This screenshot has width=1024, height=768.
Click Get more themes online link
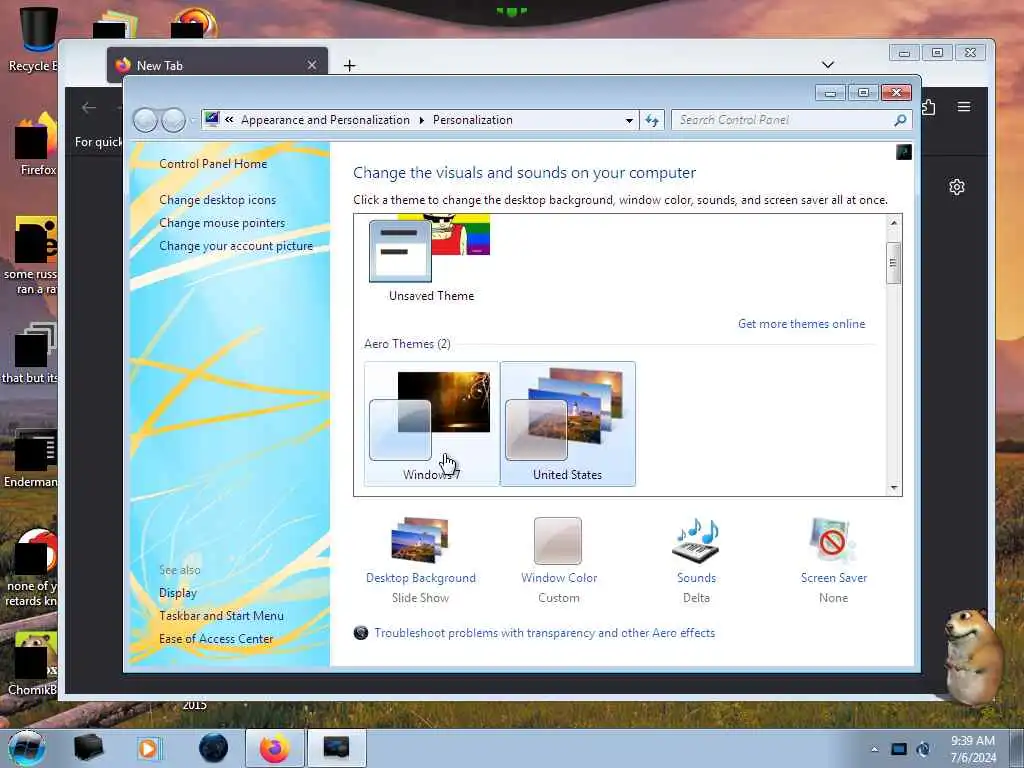(801, 324)
